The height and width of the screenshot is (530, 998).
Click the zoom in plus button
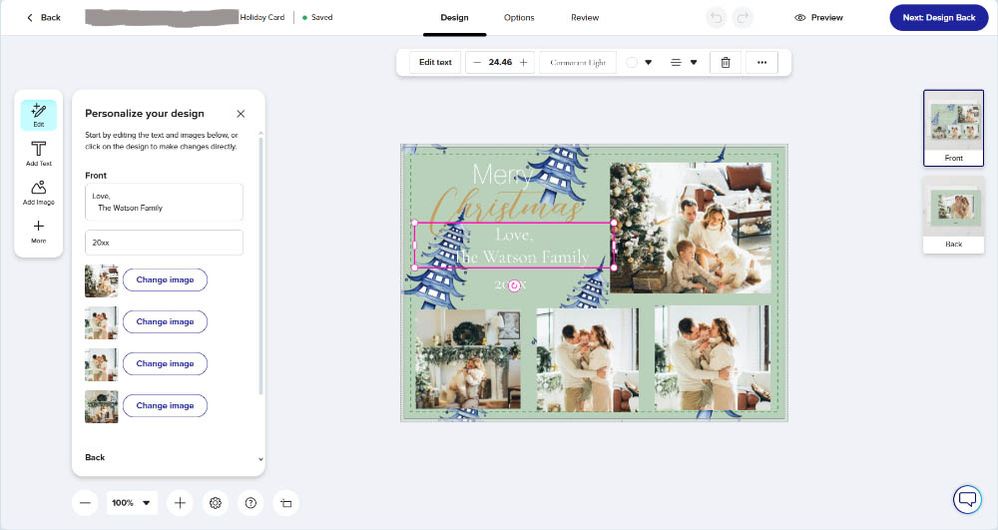pos(179,503)
